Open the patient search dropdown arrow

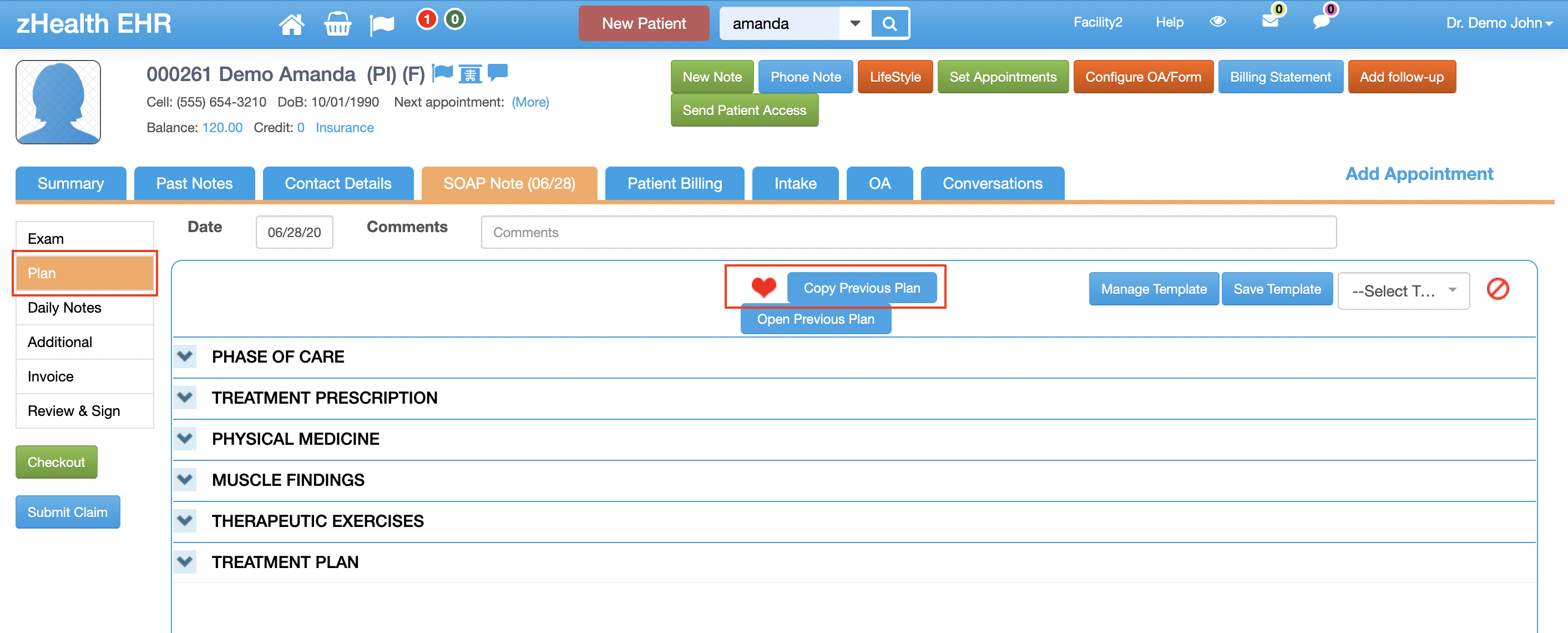pyautogui.click(x=854, y=24)
